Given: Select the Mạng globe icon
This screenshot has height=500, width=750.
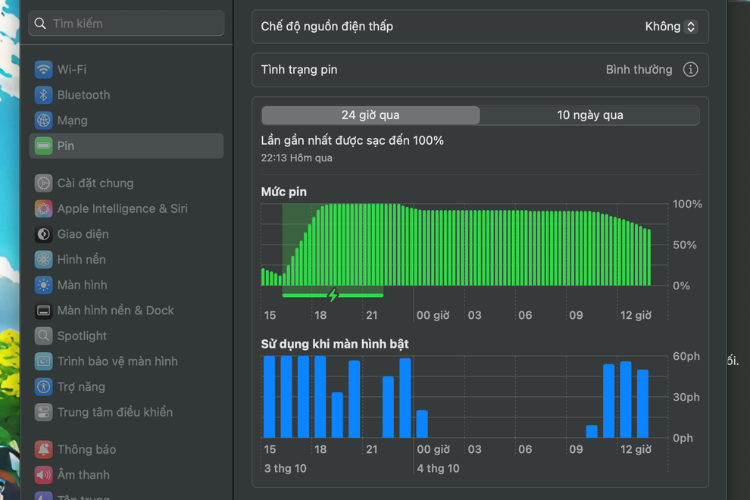Looking at the screenshot, I should [44, 120].
